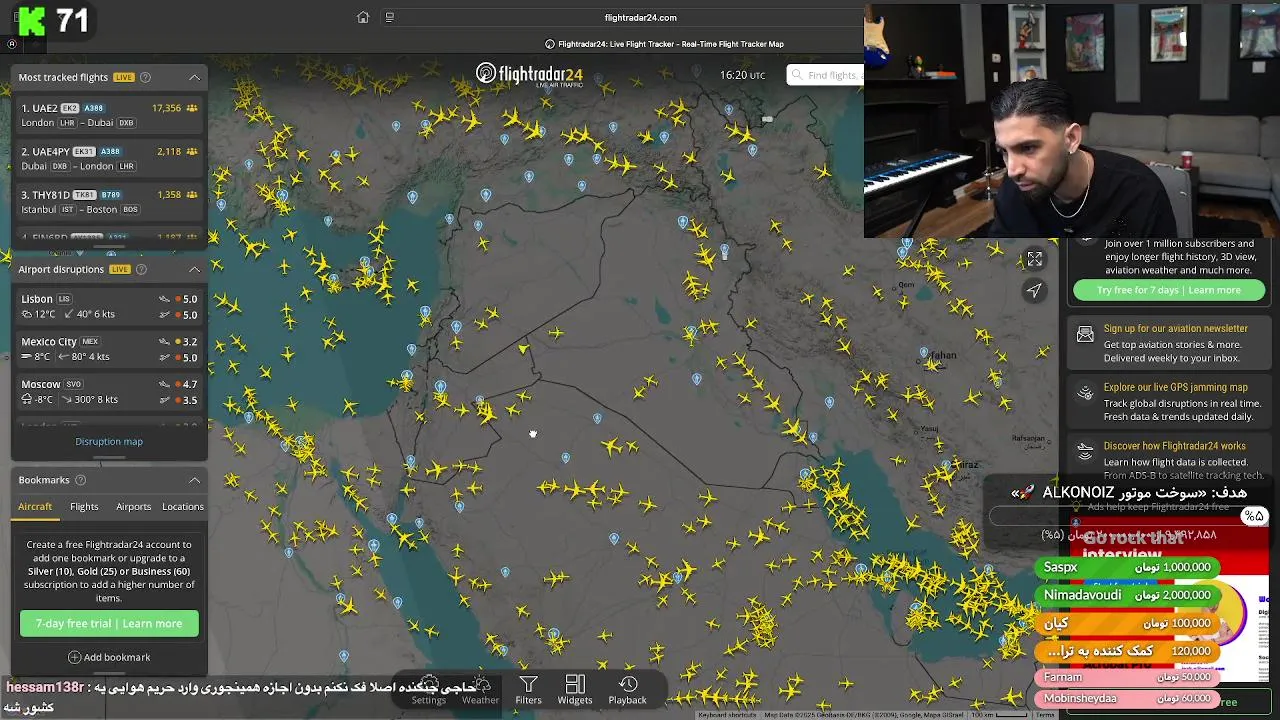Select the UAE2 London – Dubai flight
Viewport: 1280px width, 720px height.
(x=109, y=115)
